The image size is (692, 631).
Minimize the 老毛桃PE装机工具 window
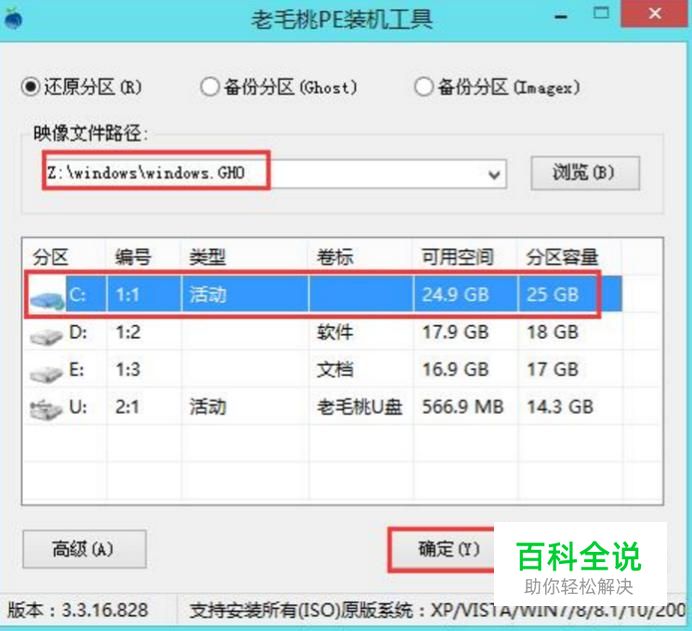(x=561, y=17)
